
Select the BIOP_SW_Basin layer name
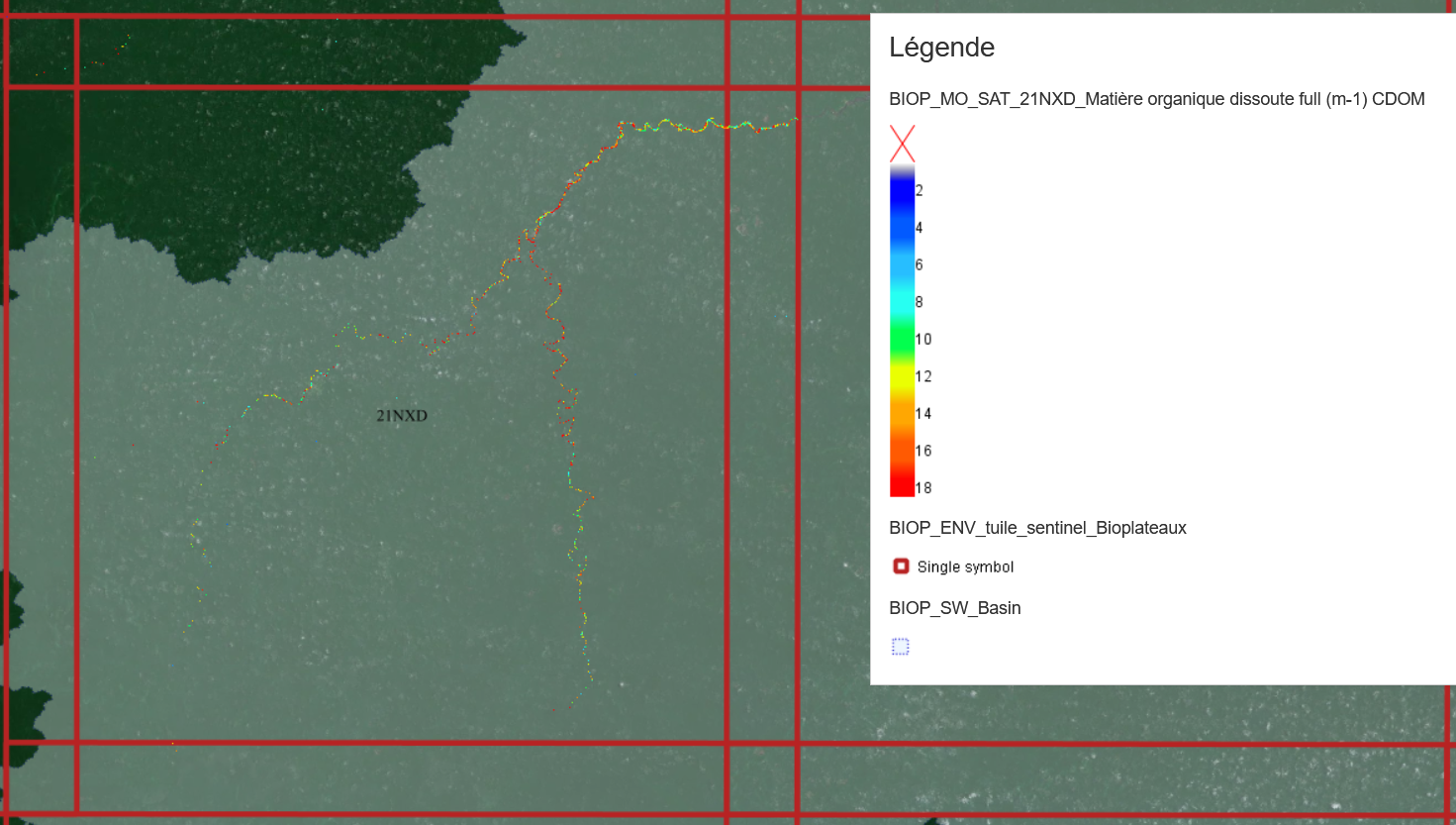click(x=954, y=608)
